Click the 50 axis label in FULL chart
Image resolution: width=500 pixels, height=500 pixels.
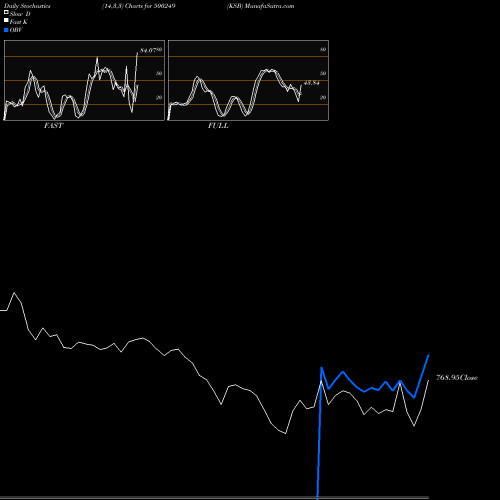(x=323, y=73)
